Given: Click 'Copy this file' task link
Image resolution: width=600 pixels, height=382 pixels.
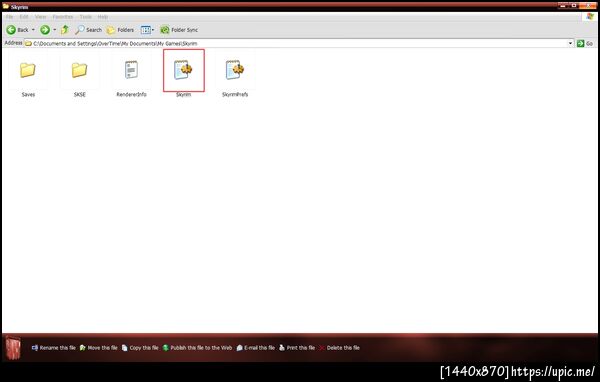Looking at the screenshot, I should coord(140,348).
